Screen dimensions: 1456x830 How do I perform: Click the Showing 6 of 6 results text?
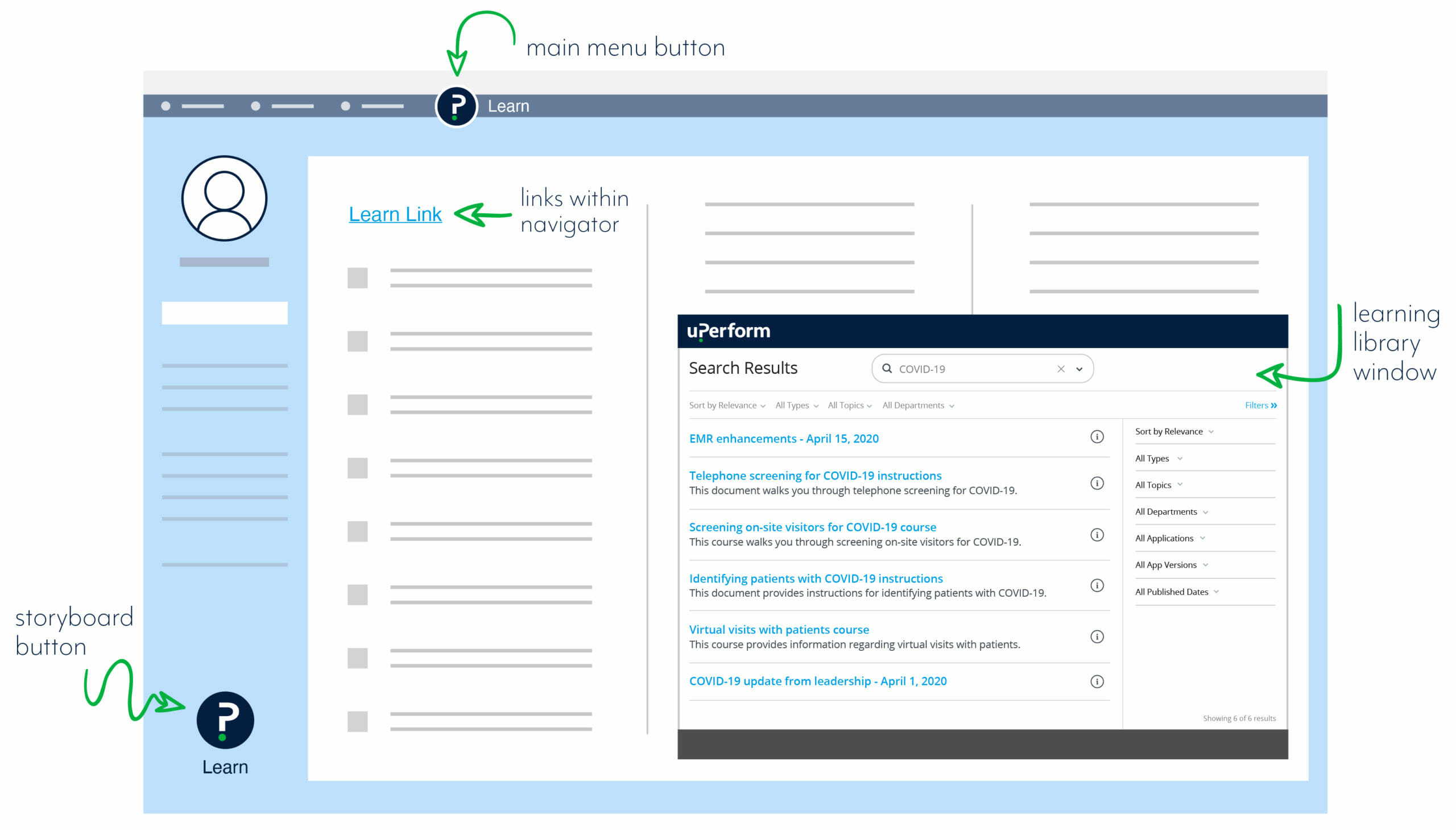pos(1239,718)
